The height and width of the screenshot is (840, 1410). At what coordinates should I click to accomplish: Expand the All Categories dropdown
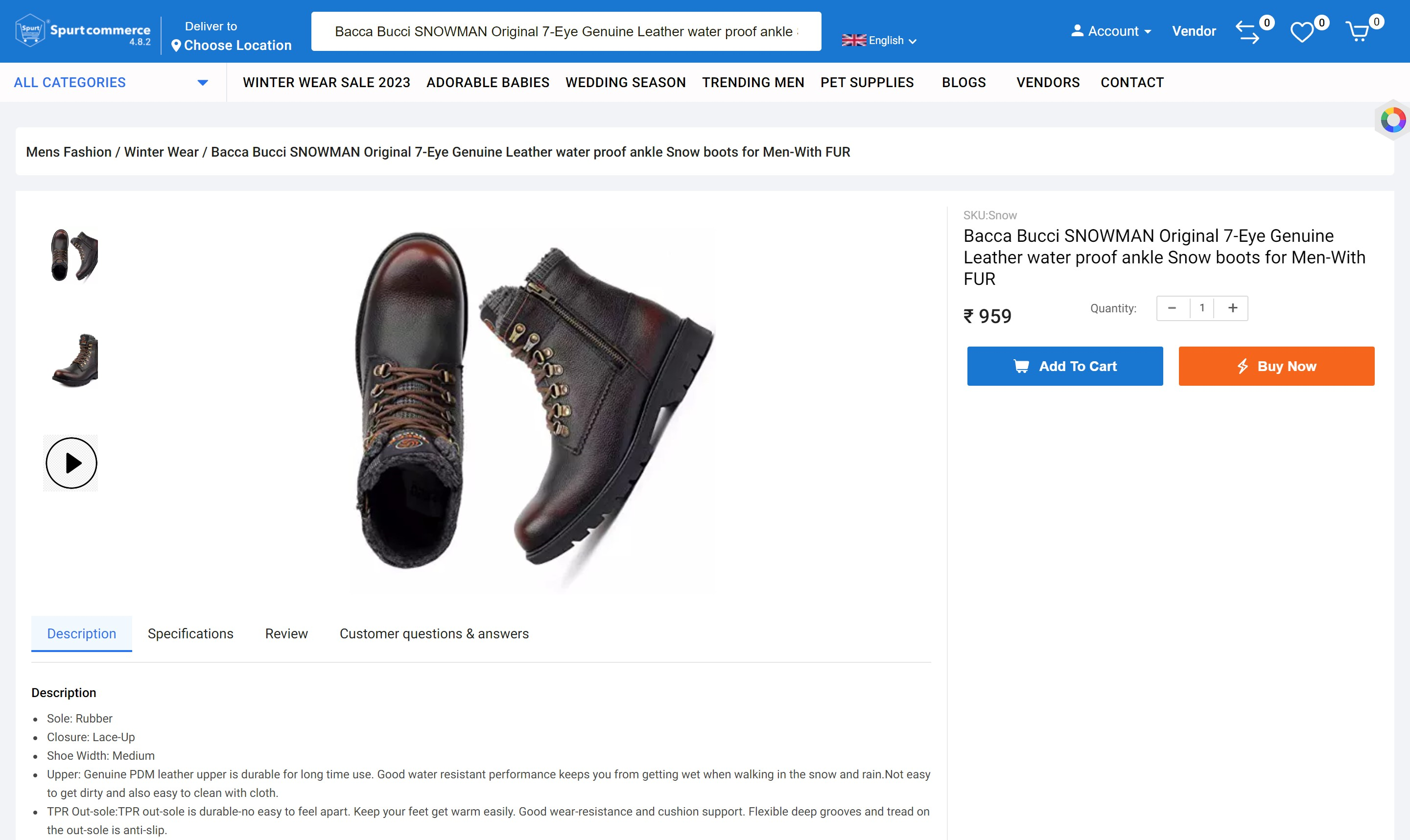(111, 83)
